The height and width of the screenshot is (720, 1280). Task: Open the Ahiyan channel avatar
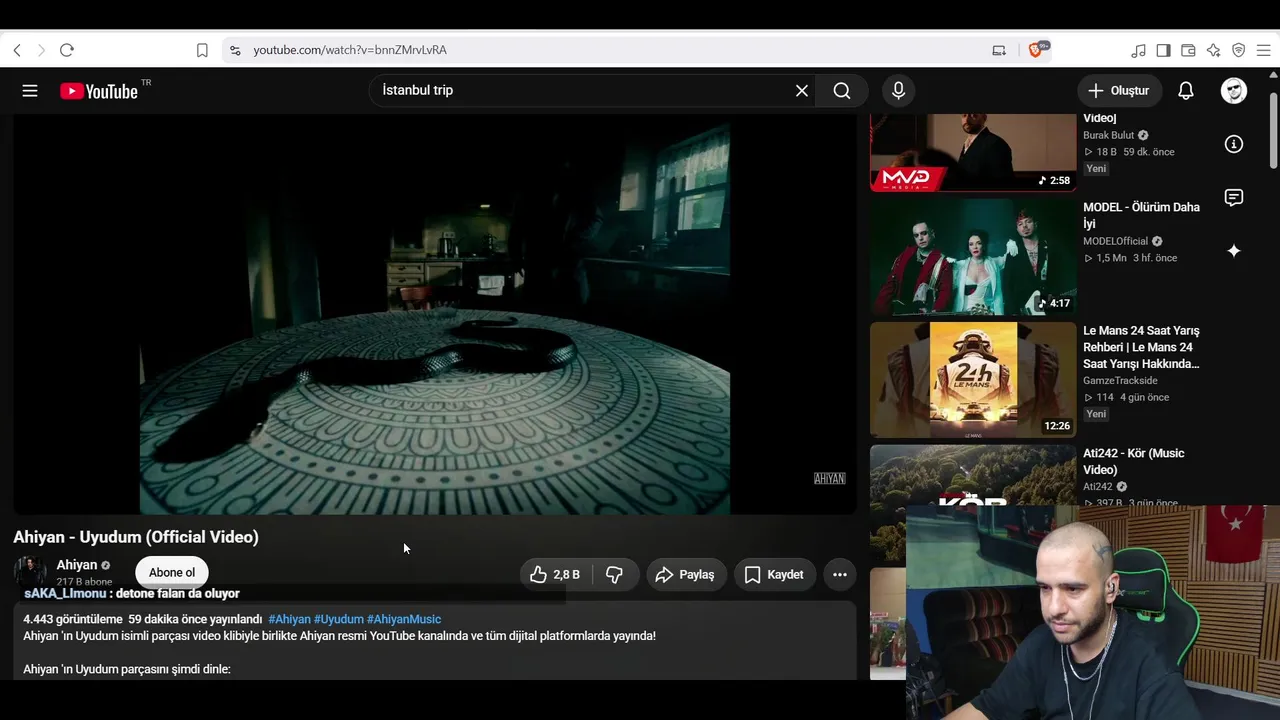(29, 572)
